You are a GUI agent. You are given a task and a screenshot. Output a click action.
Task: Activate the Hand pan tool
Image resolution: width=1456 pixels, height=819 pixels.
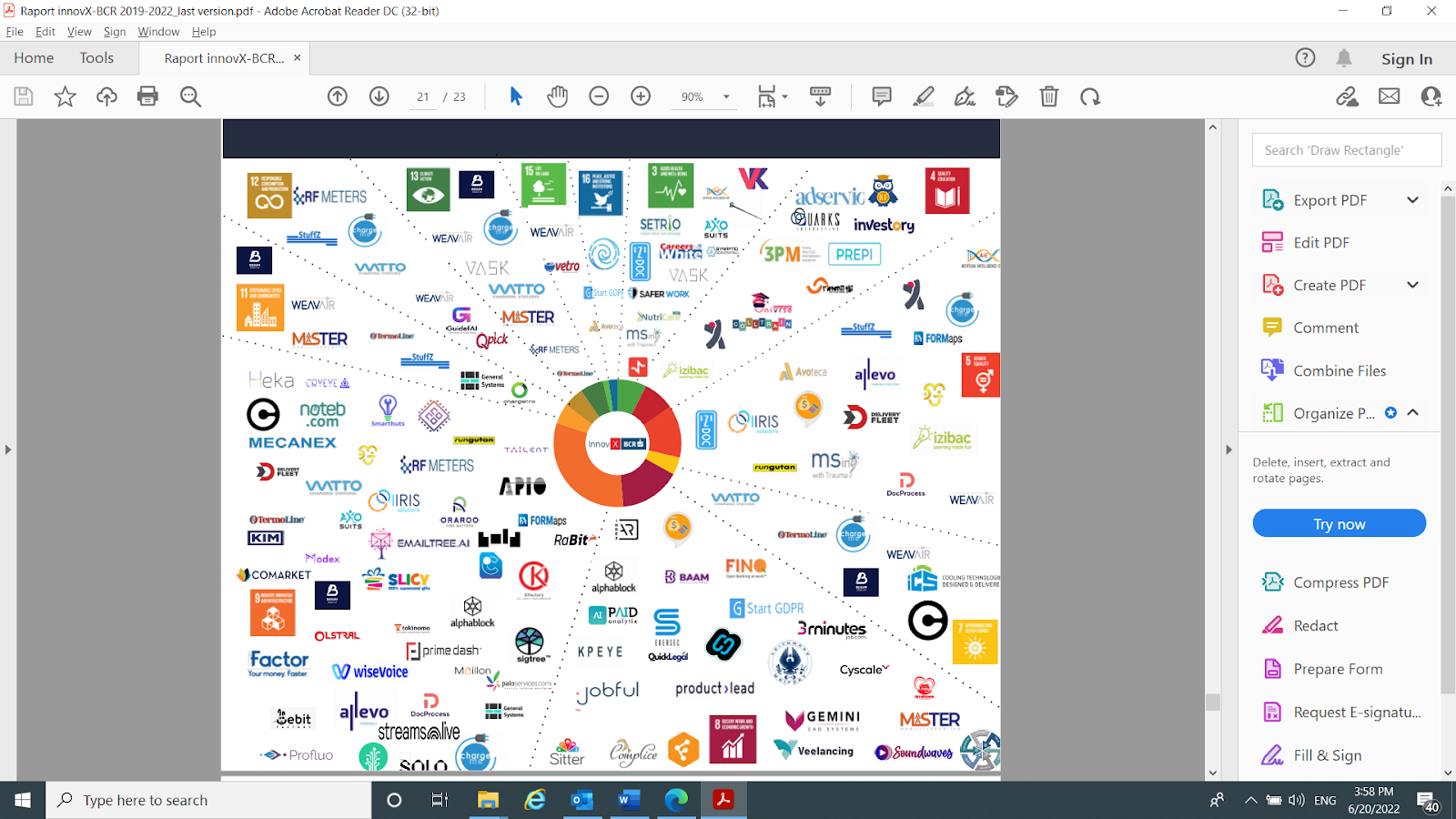(557, 96)
